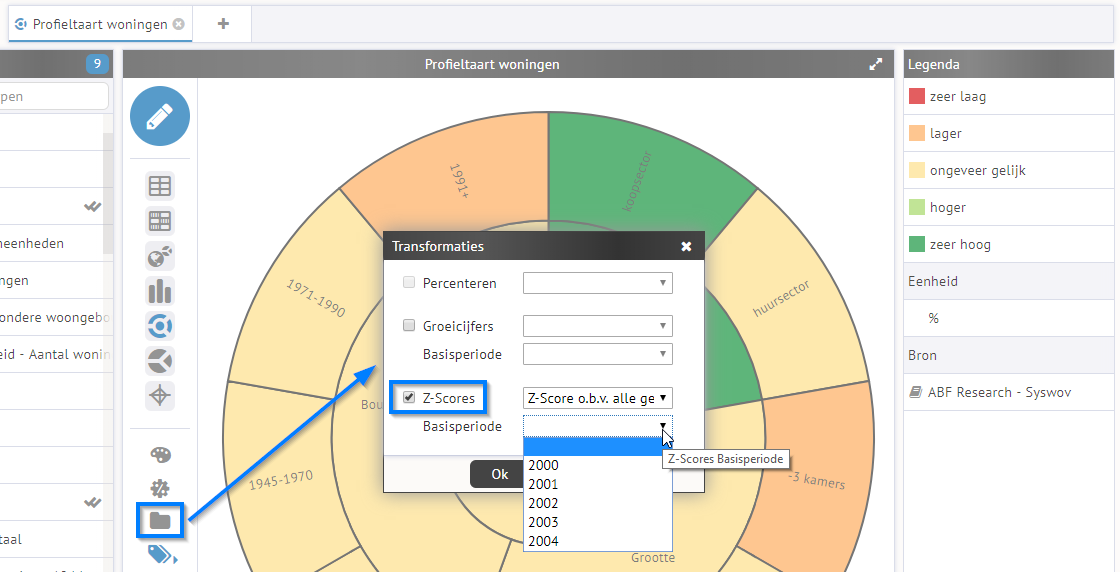
Task: Select the profile donut chart icon
Action: (x=160, y=326)
